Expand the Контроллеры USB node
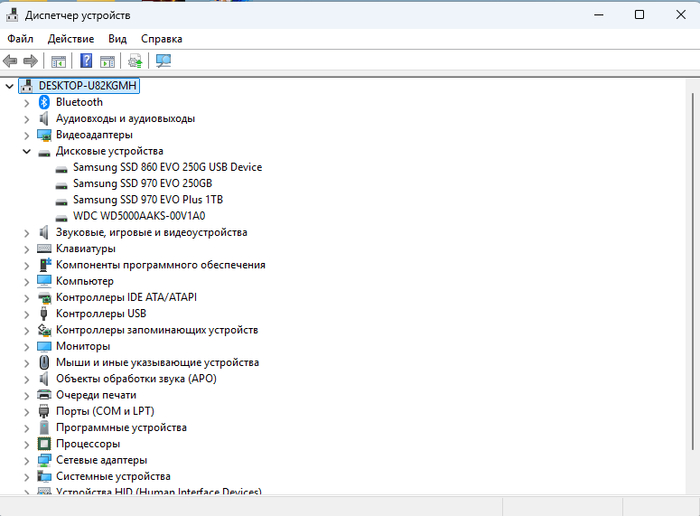Screen dimensions: 700x516 (x=27, y=314)
